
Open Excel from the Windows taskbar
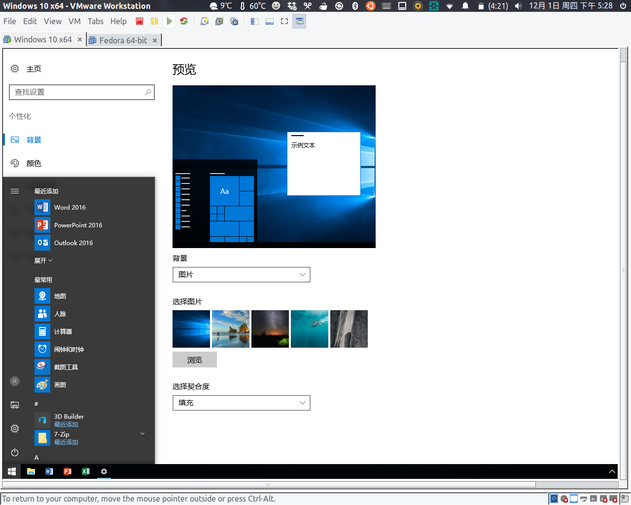pos(85,471)
